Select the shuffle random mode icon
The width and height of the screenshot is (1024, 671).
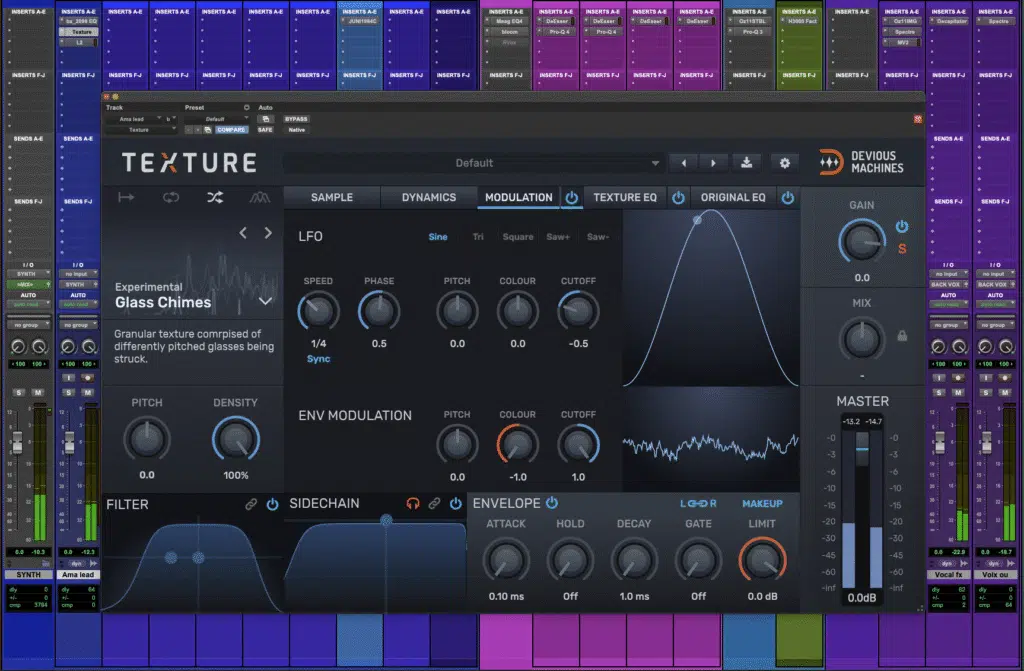click(215, 197)
